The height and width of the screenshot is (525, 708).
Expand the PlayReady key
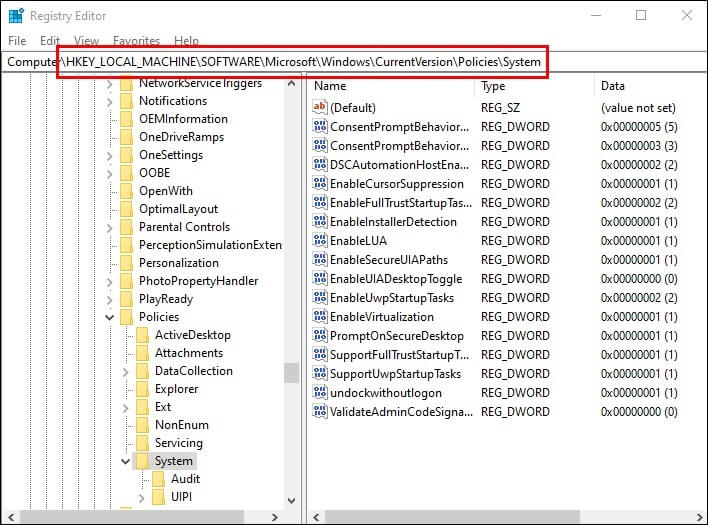(x=110, y=299)
